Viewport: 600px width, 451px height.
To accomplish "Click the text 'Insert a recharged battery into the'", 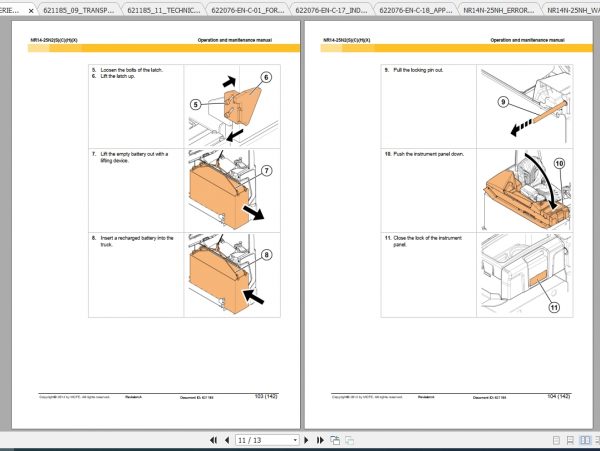I will coord(137,238).
